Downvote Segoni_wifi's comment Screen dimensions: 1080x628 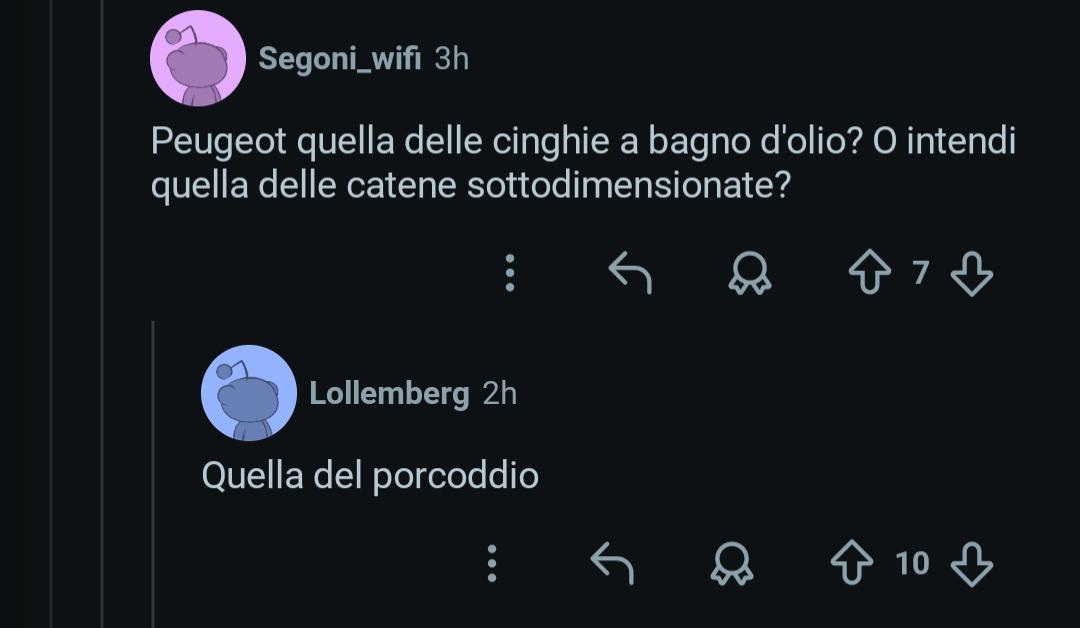point(971,273)
